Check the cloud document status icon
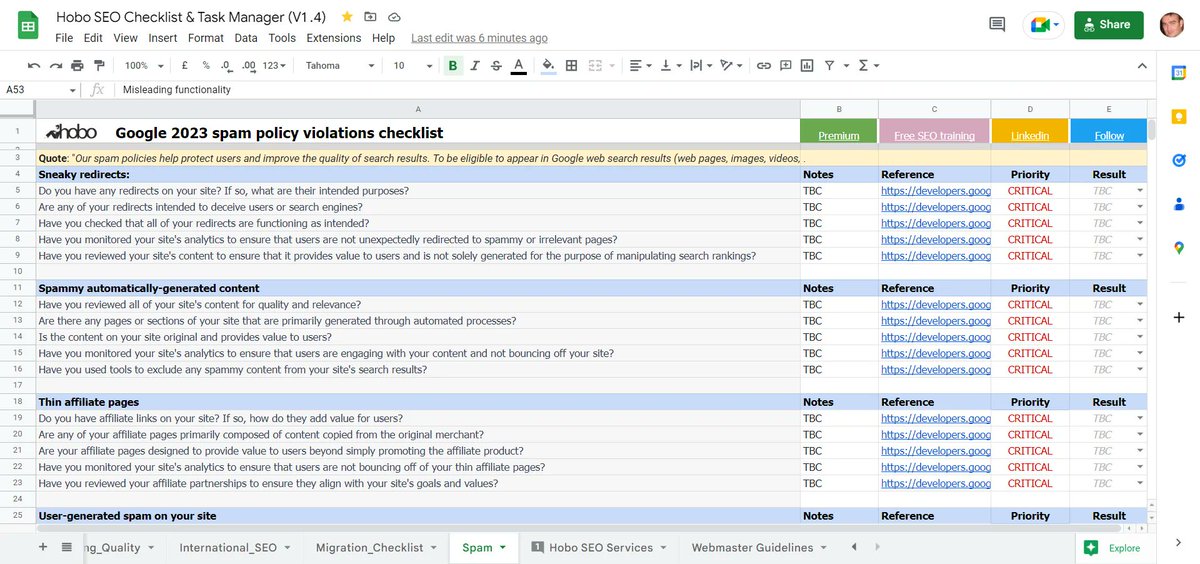This screenshot has width=1200, height=564. click(395, 17)
